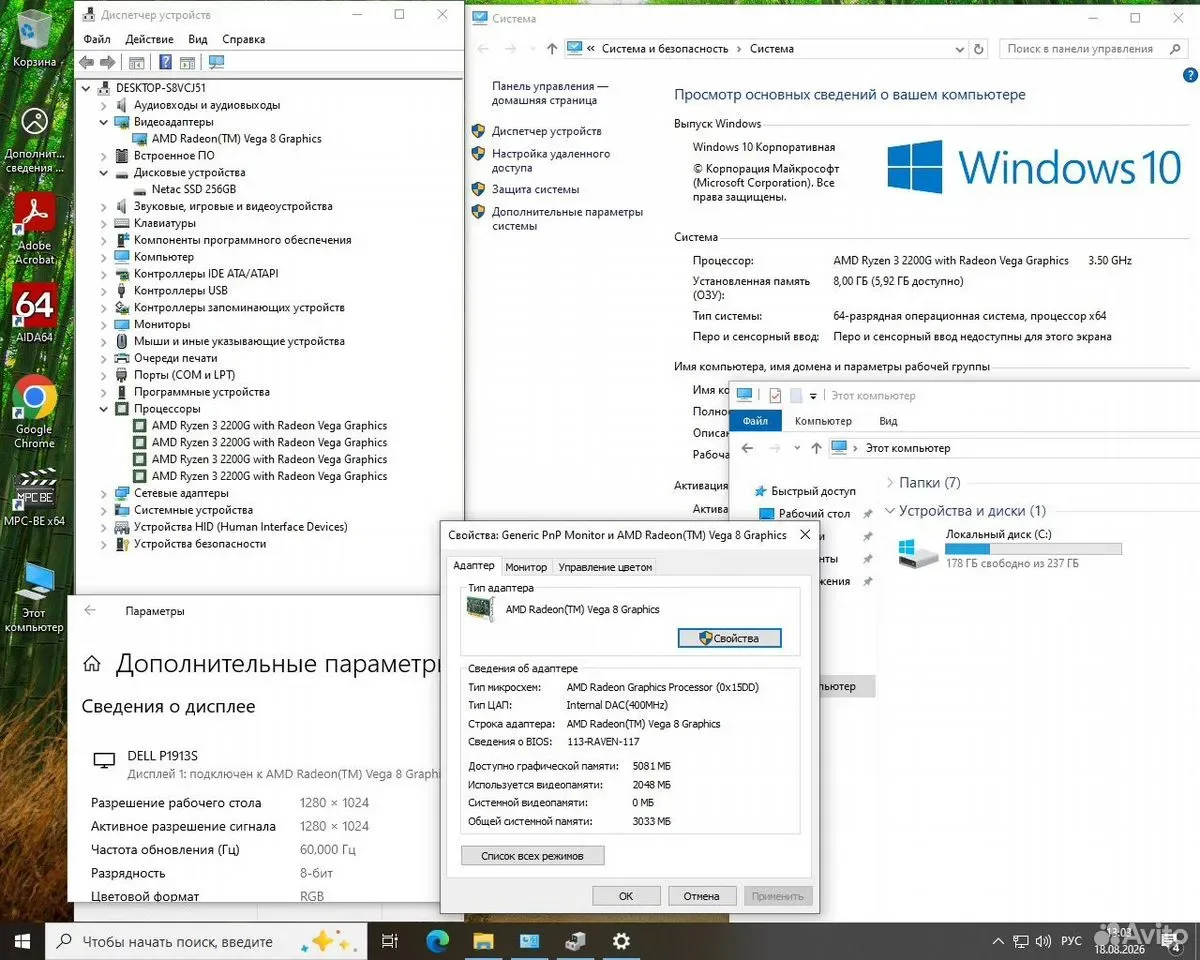Click Система и безопасность in the address breadcrumb

tap(664, 48)
